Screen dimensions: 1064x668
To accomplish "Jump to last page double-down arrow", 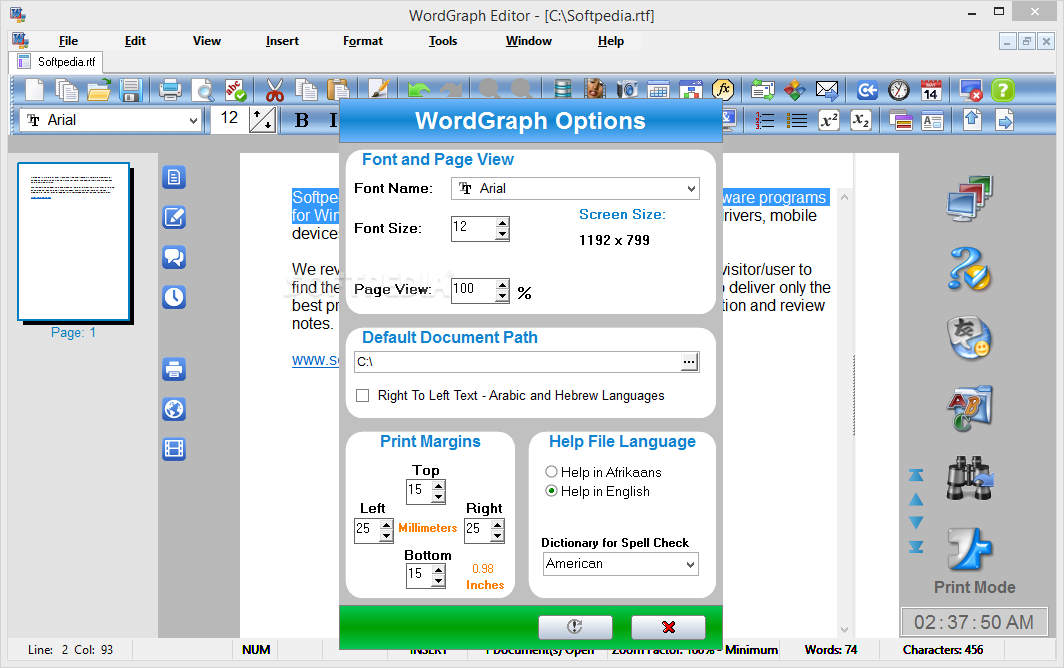I will pos(915,546).
